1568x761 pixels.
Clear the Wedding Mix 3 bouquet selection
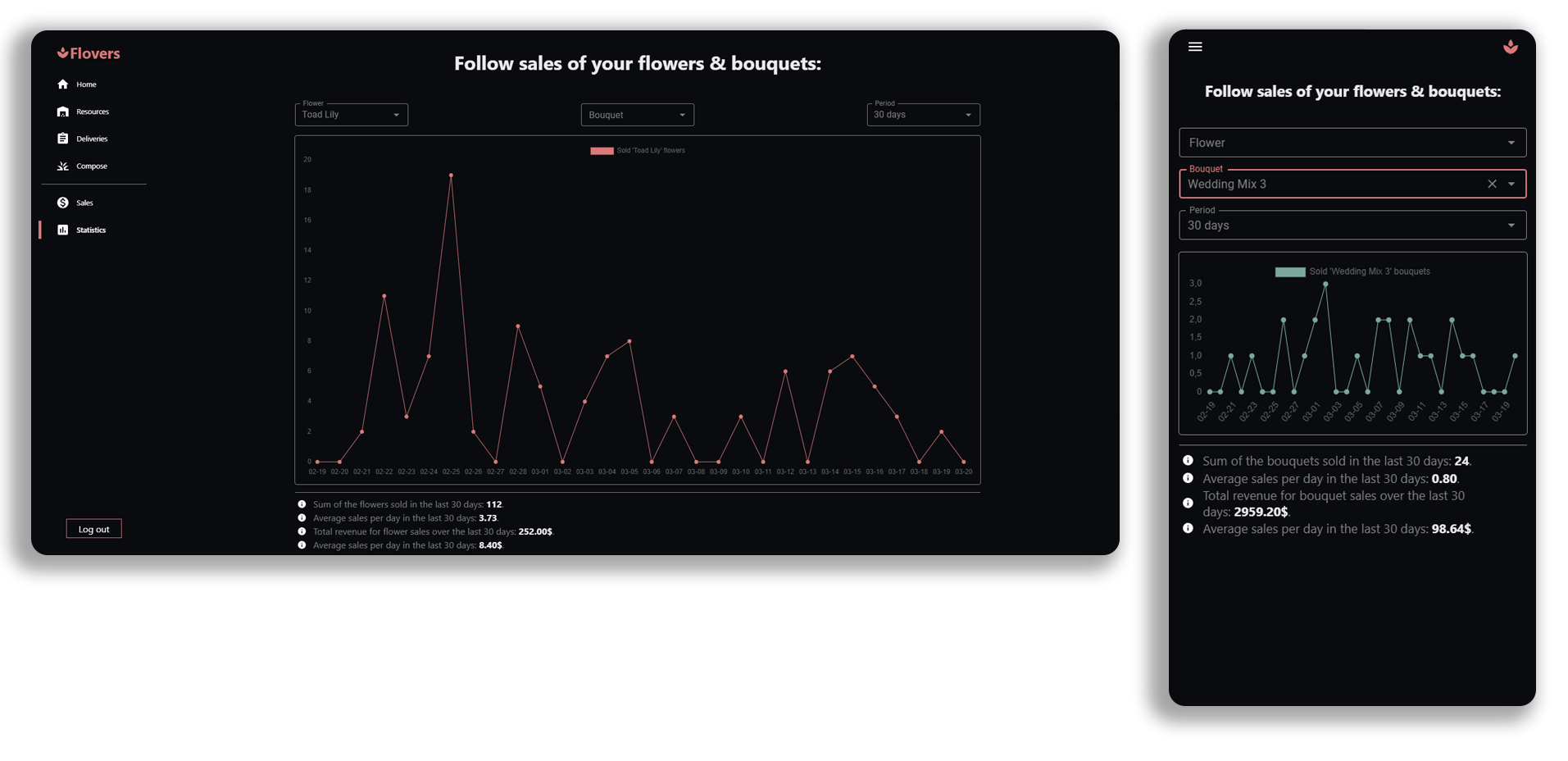point(1492,184)
